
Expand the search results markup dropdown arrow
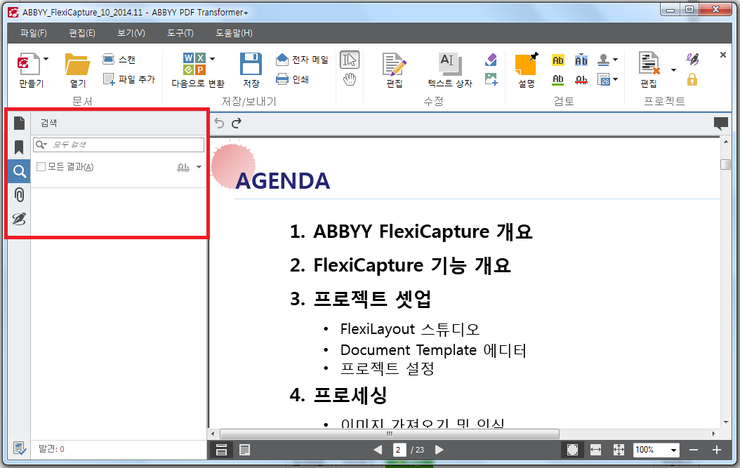click(x=199, y=167)
